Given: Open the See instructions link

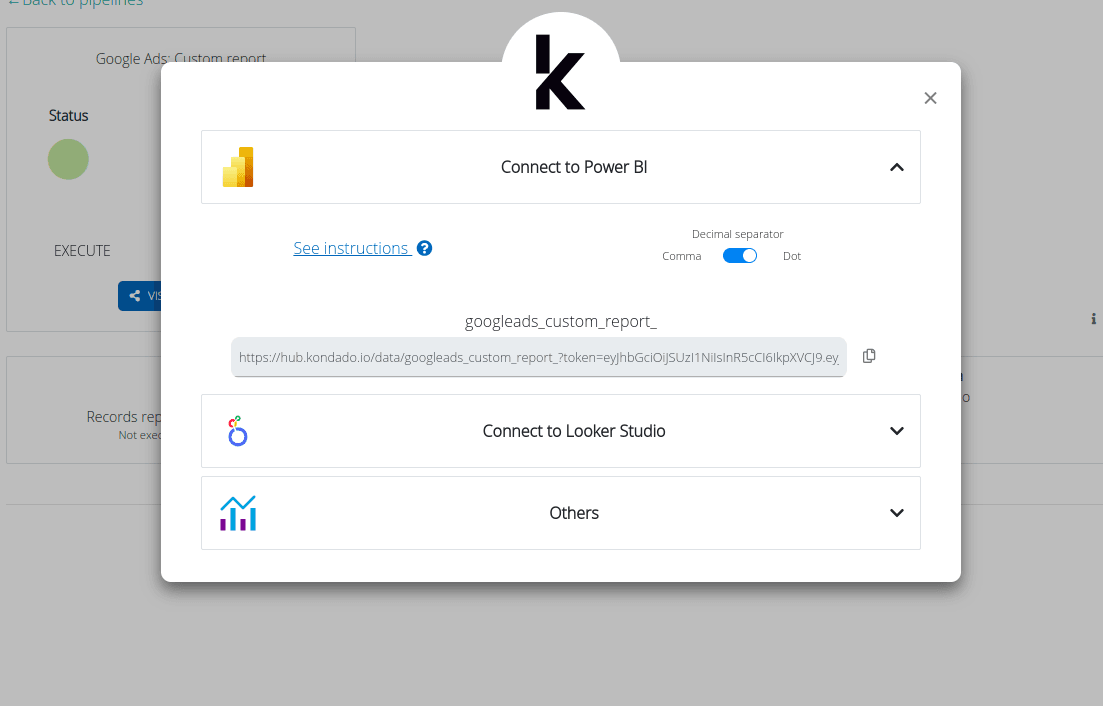Looking at the screenshot, I should point(351,248).
